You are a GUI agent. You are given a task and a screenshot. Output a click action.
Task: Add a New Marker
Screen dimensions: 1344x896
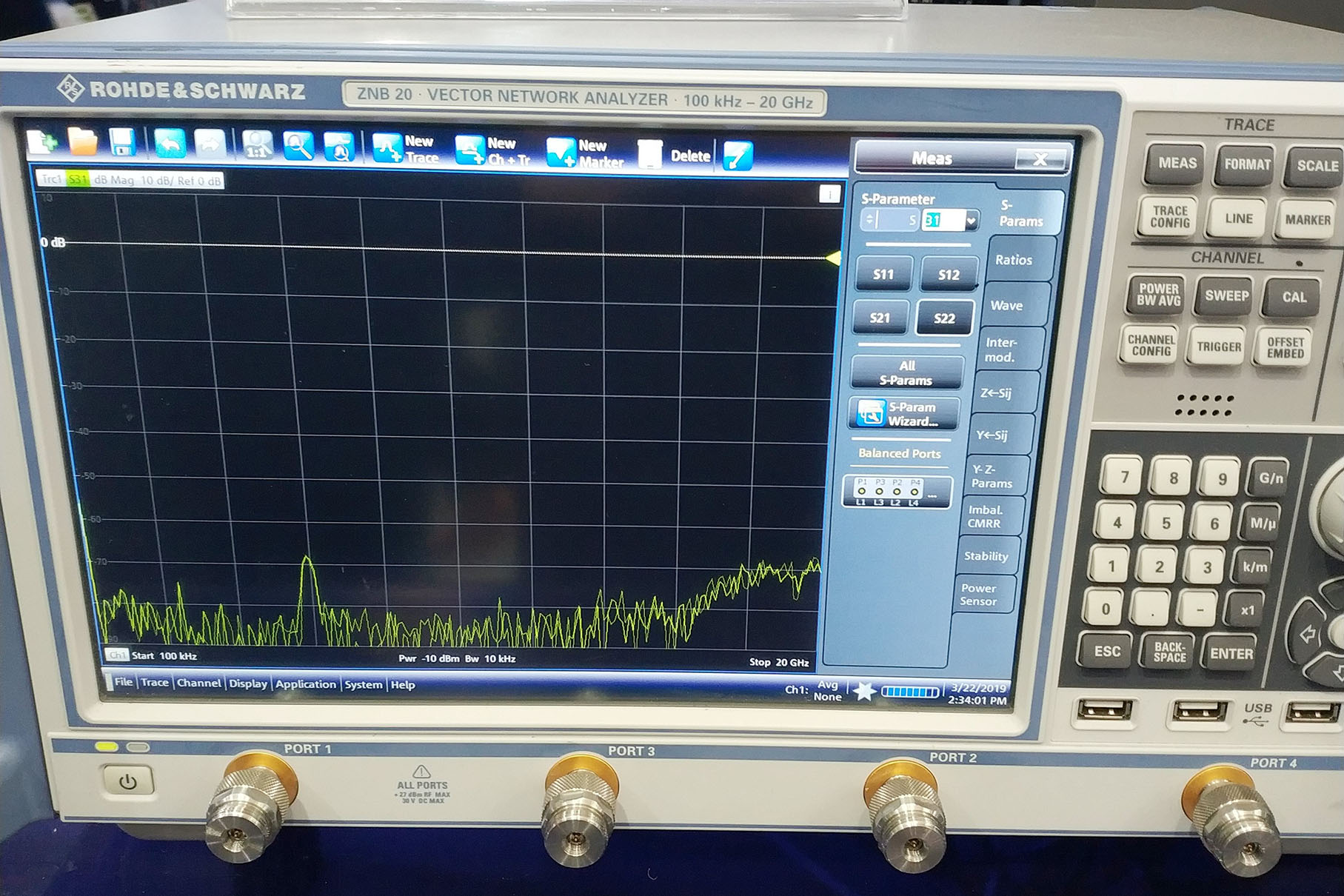click(584, 153)
